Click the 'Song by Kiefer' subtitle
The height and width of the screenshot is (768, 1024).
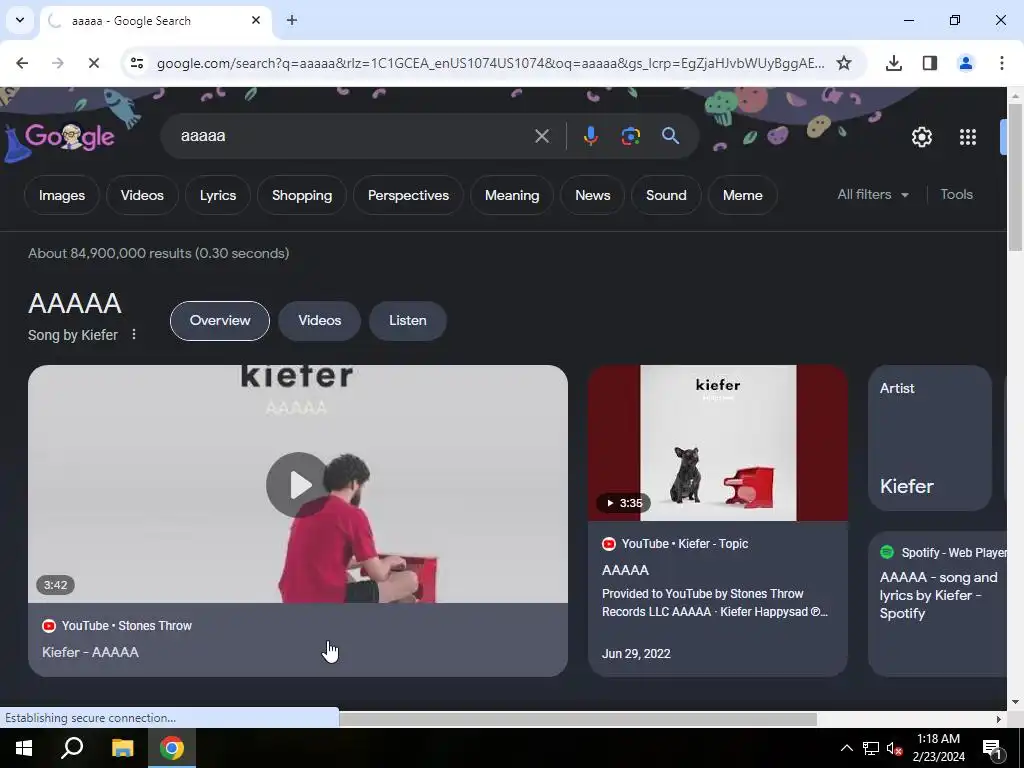(x=72, y=335)
